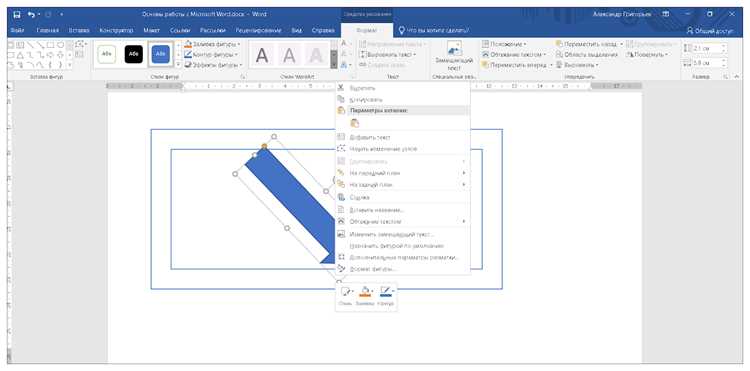Expand На передний план submenu
The image size is (750, 371).
402,173
